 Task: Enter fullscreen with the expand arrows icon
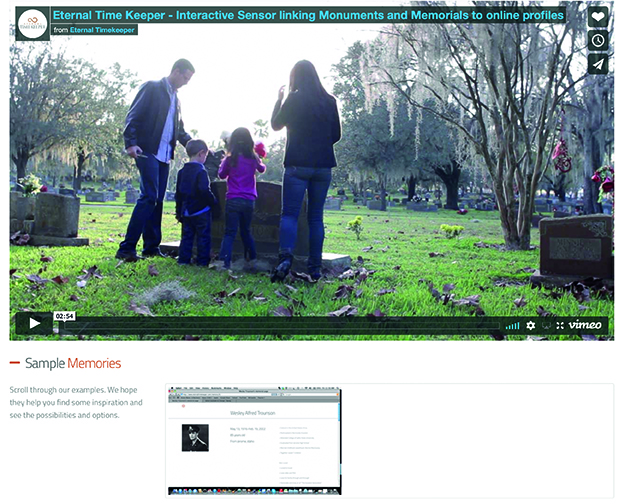[560, 325]
